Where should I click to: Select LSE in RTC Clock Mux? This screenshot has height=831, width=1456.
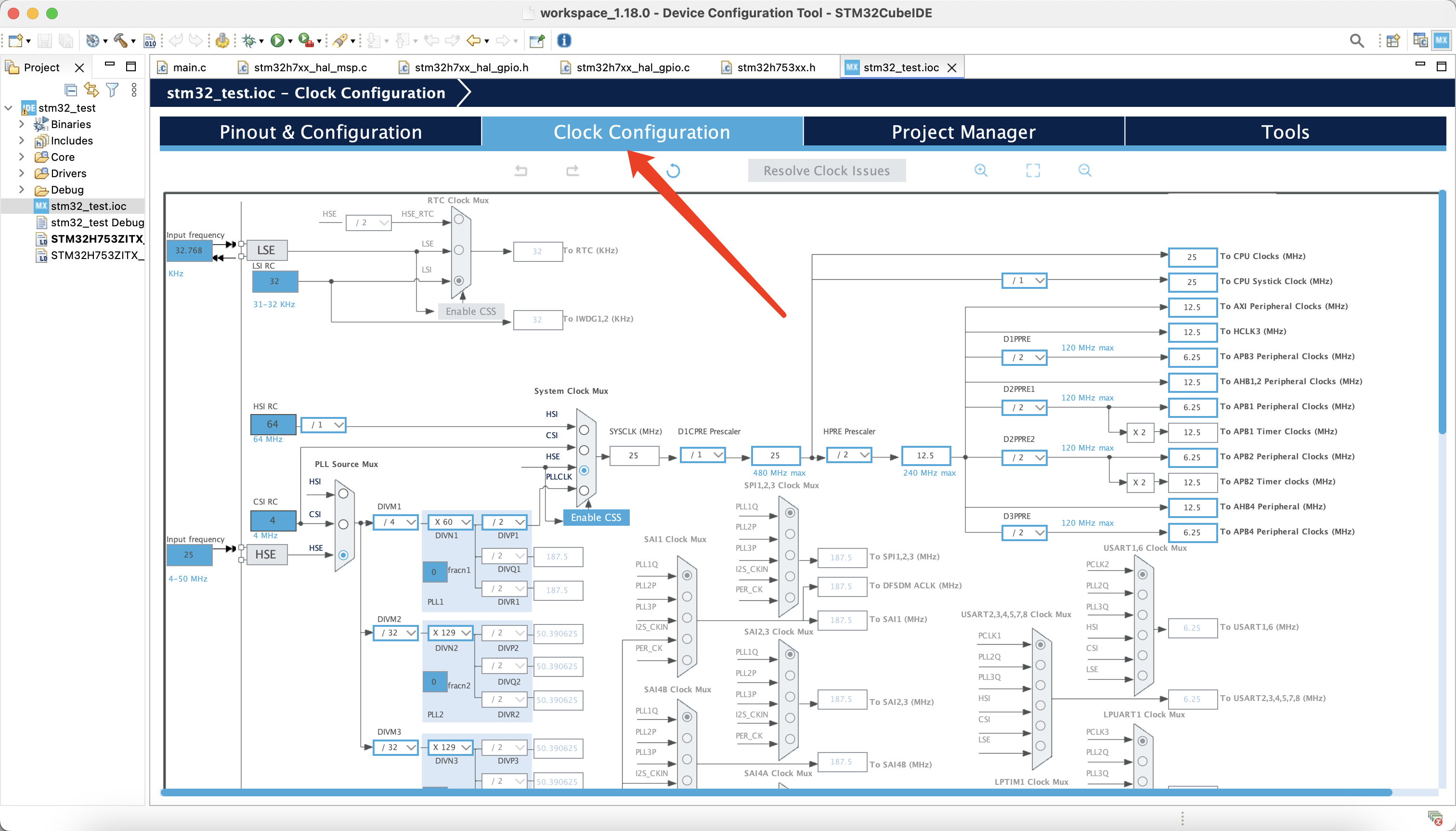pyautogui.click(x=459, y=250)
